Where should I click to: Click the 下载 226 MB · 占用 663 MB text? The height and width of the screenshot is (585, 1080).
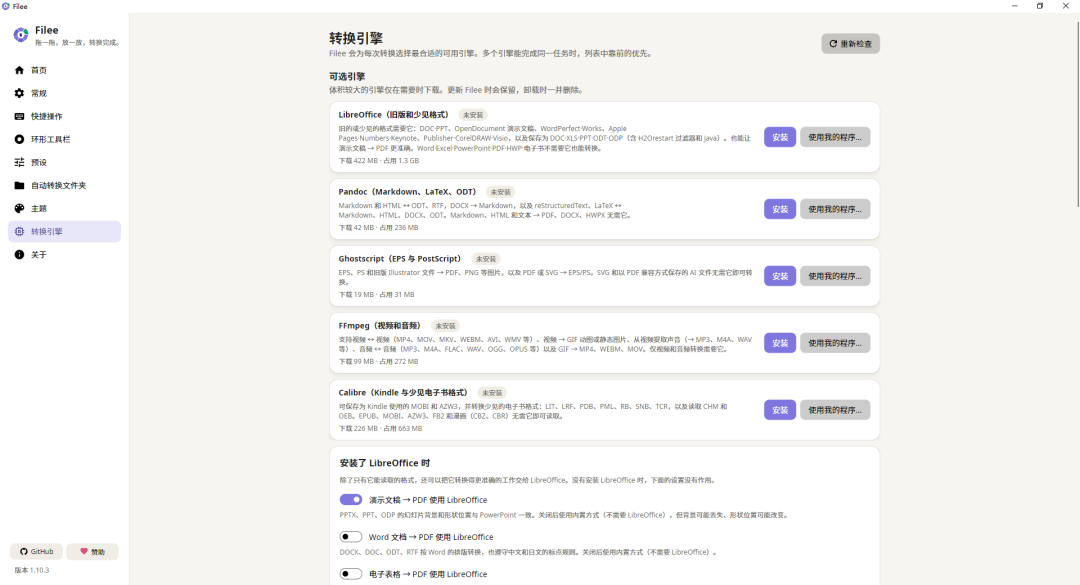pos(380,428)
